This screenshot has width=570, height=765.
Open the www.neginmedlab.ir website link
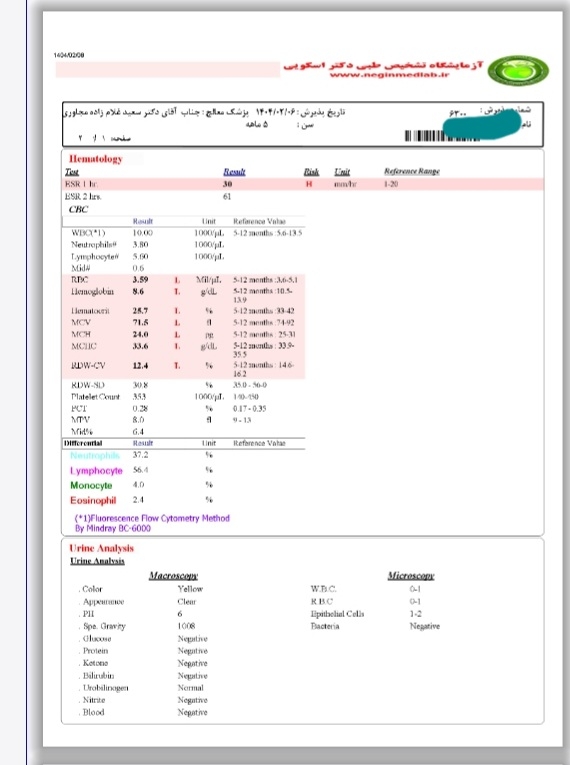(389, 75)
